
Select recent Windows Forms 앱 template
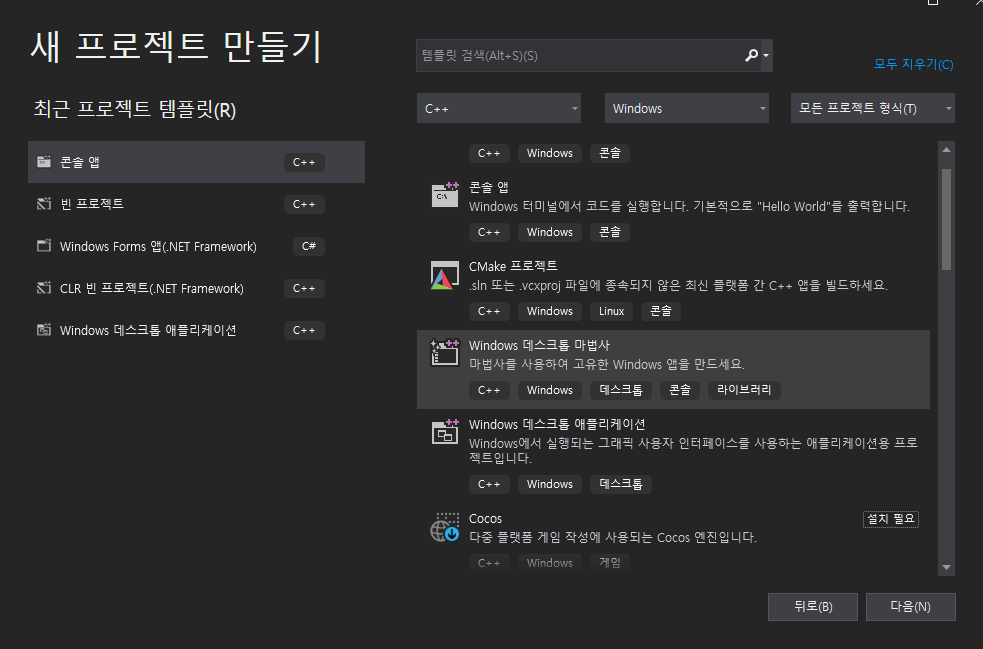click(196, 246)
